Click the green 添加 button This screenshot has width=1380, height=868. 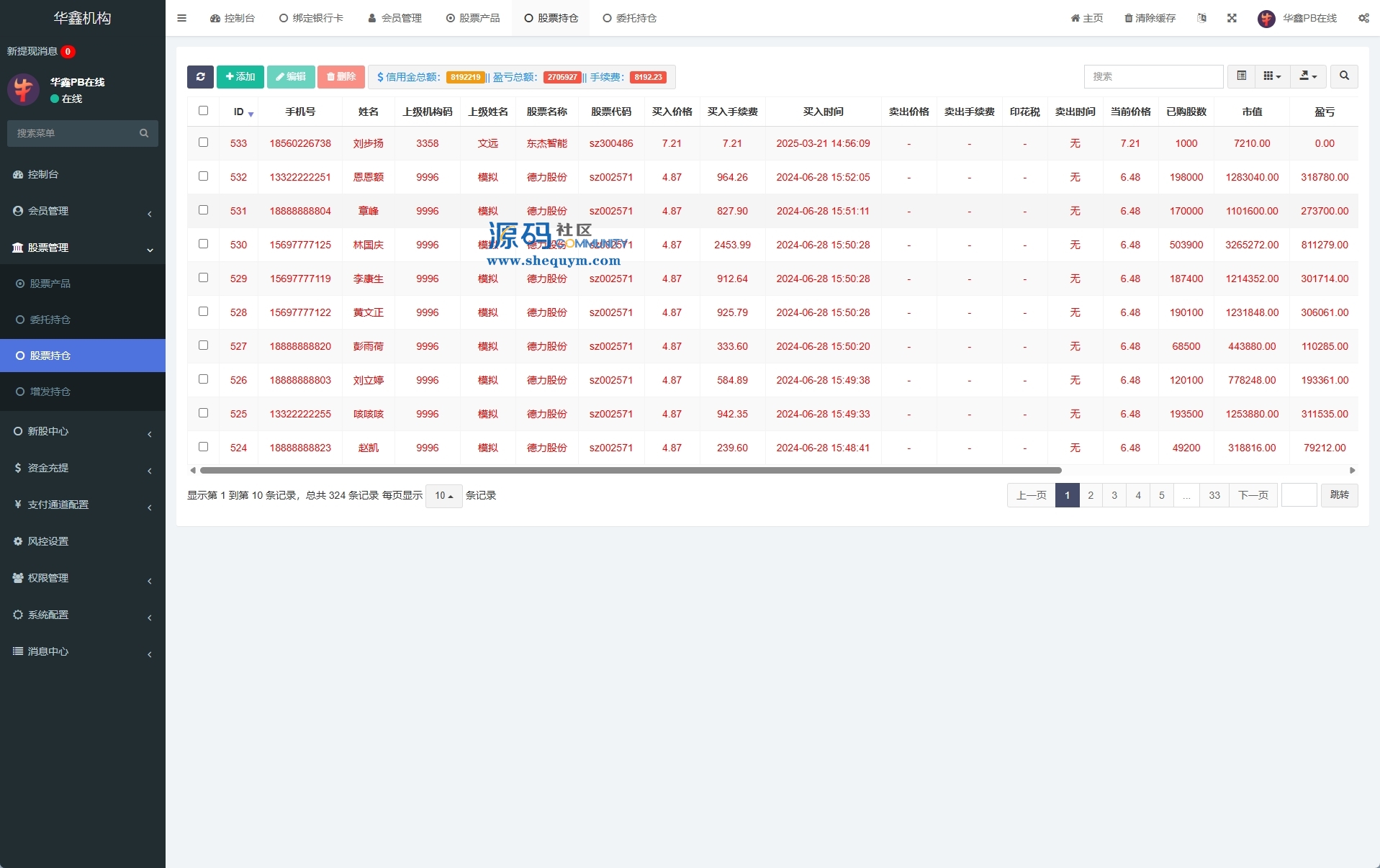point(240,77)
